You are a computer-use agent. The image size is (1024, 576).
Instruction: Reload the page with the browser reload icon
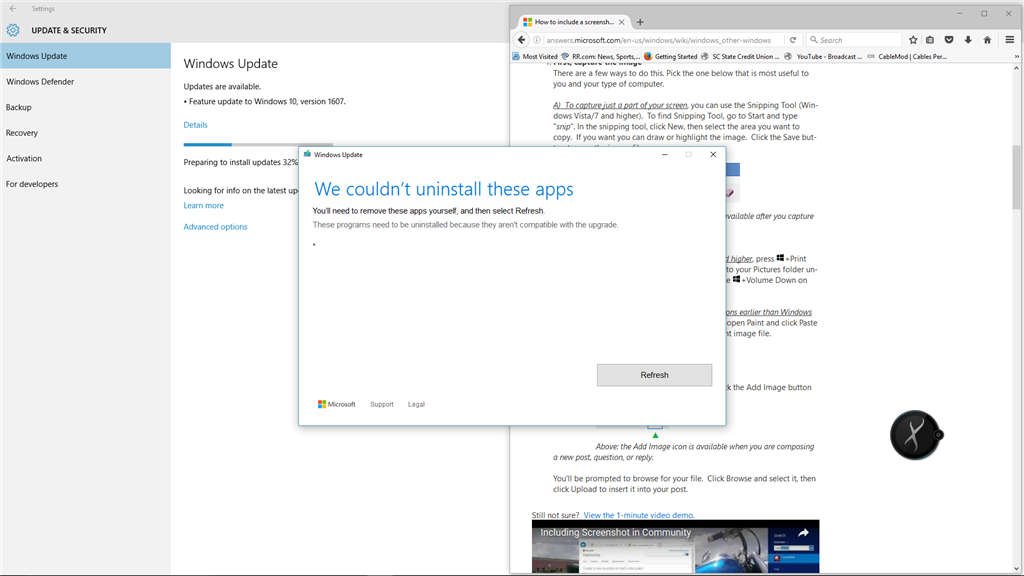793,40
